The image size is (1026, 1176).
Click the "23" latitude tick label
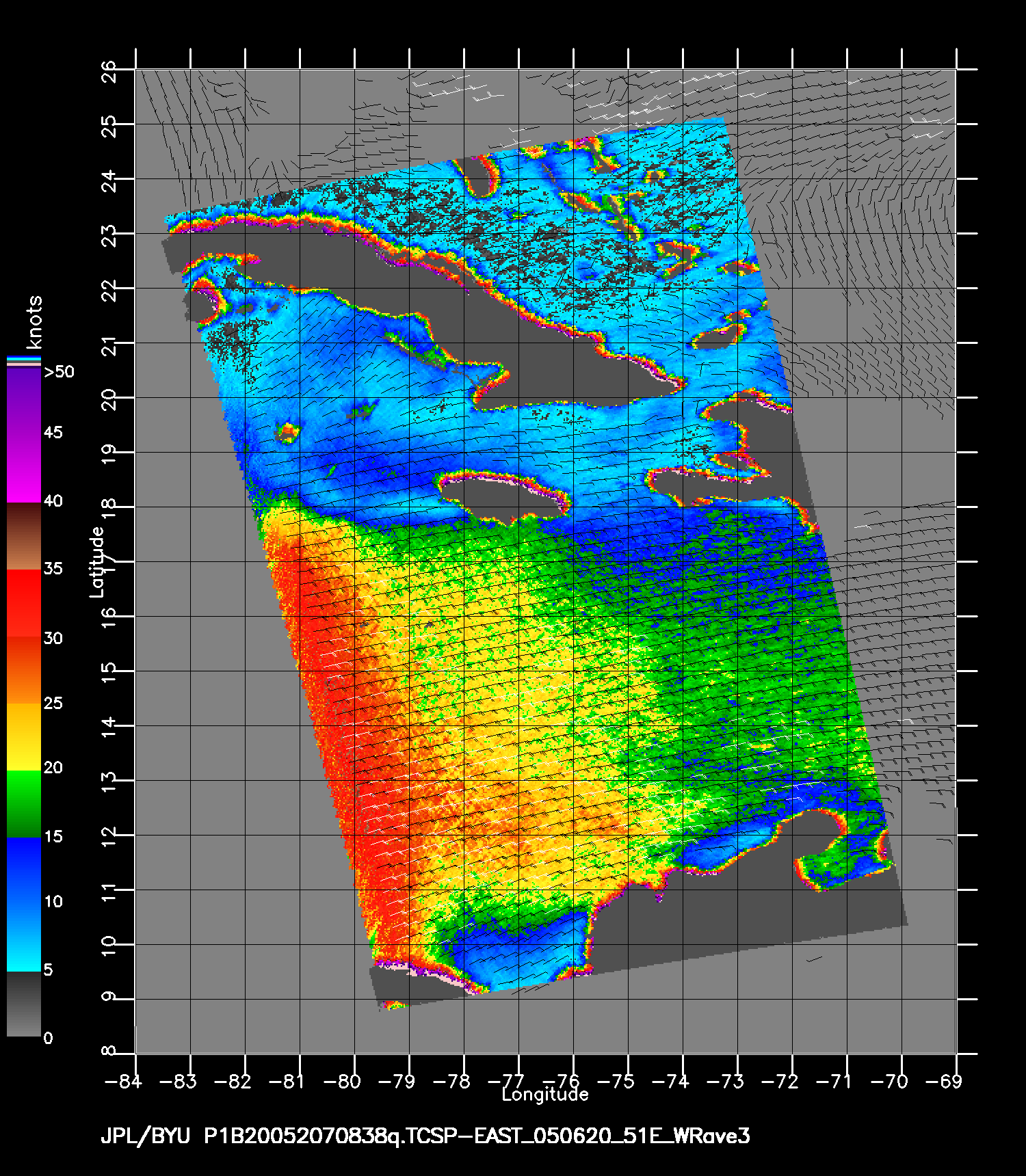pos(109,235)
